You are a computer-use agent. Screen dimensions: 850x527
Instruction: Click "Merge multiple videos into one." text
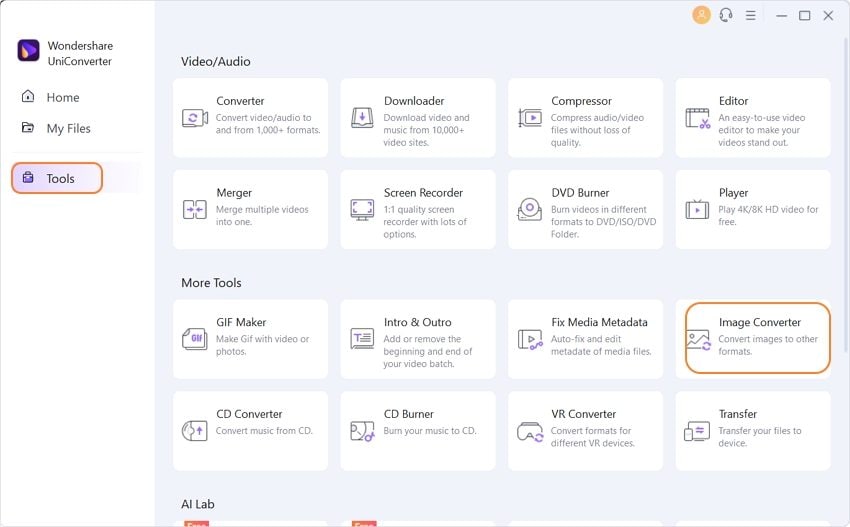[262, 216]
